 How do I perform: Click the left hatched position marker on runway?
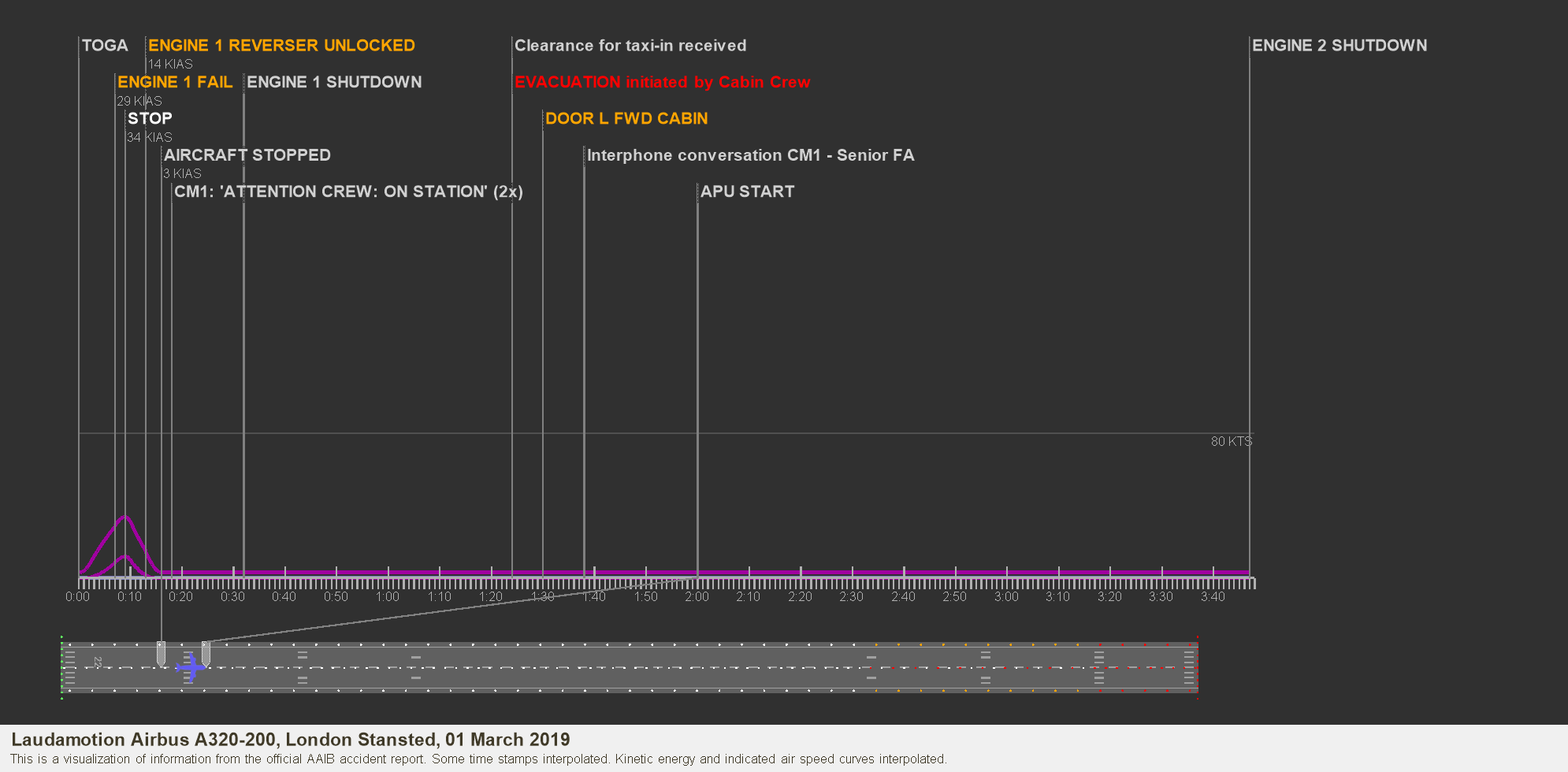point(161,654)
